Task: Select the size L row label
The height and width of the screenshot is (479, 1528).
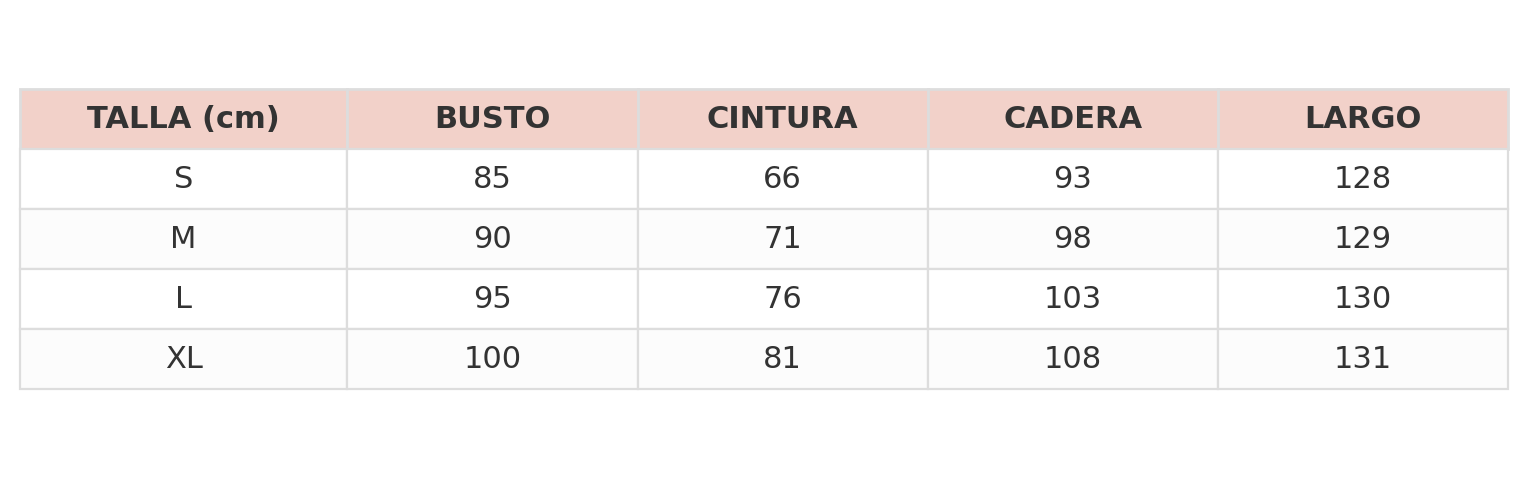Action: click(183, 299)
